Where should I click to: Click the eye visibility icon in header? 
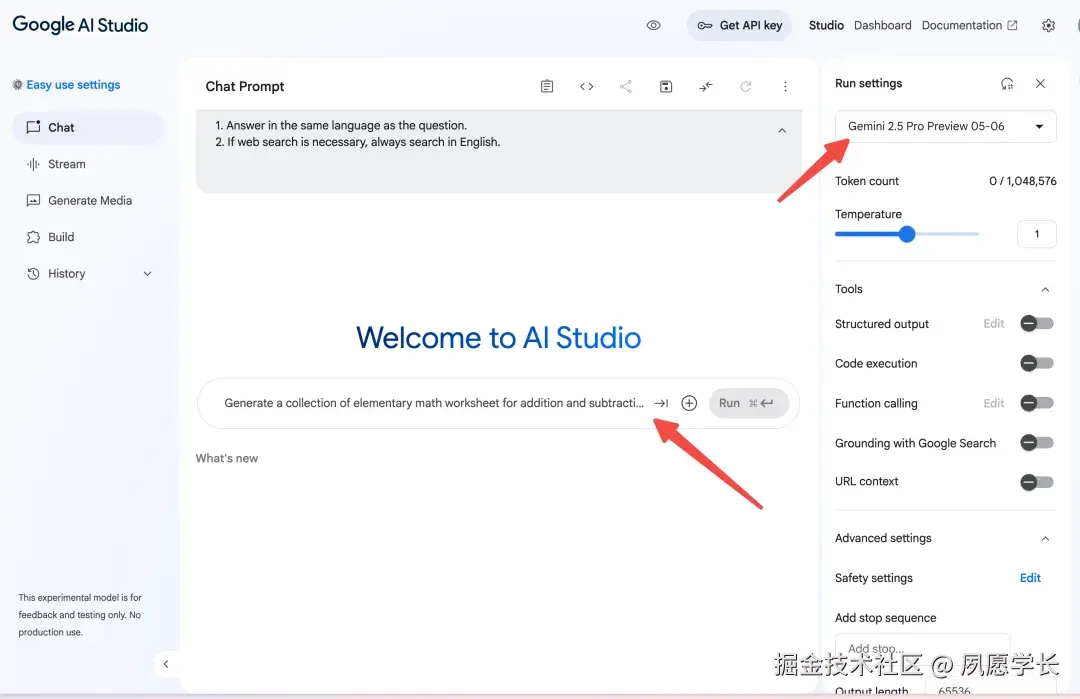(x=654, y=25)
